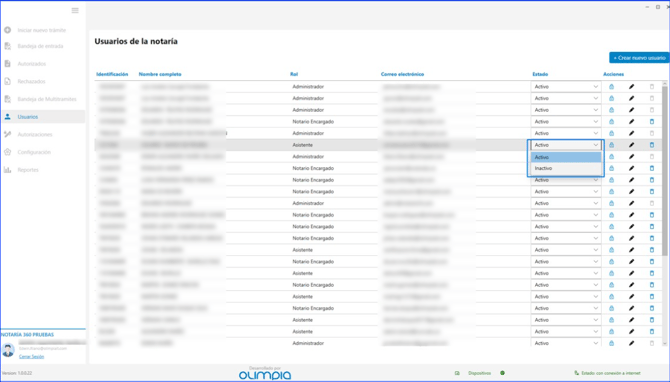Expand Estado dropdown of first Administrador row
The height and width of the screenshot is (382, 670).
click(x=566, y=87)
